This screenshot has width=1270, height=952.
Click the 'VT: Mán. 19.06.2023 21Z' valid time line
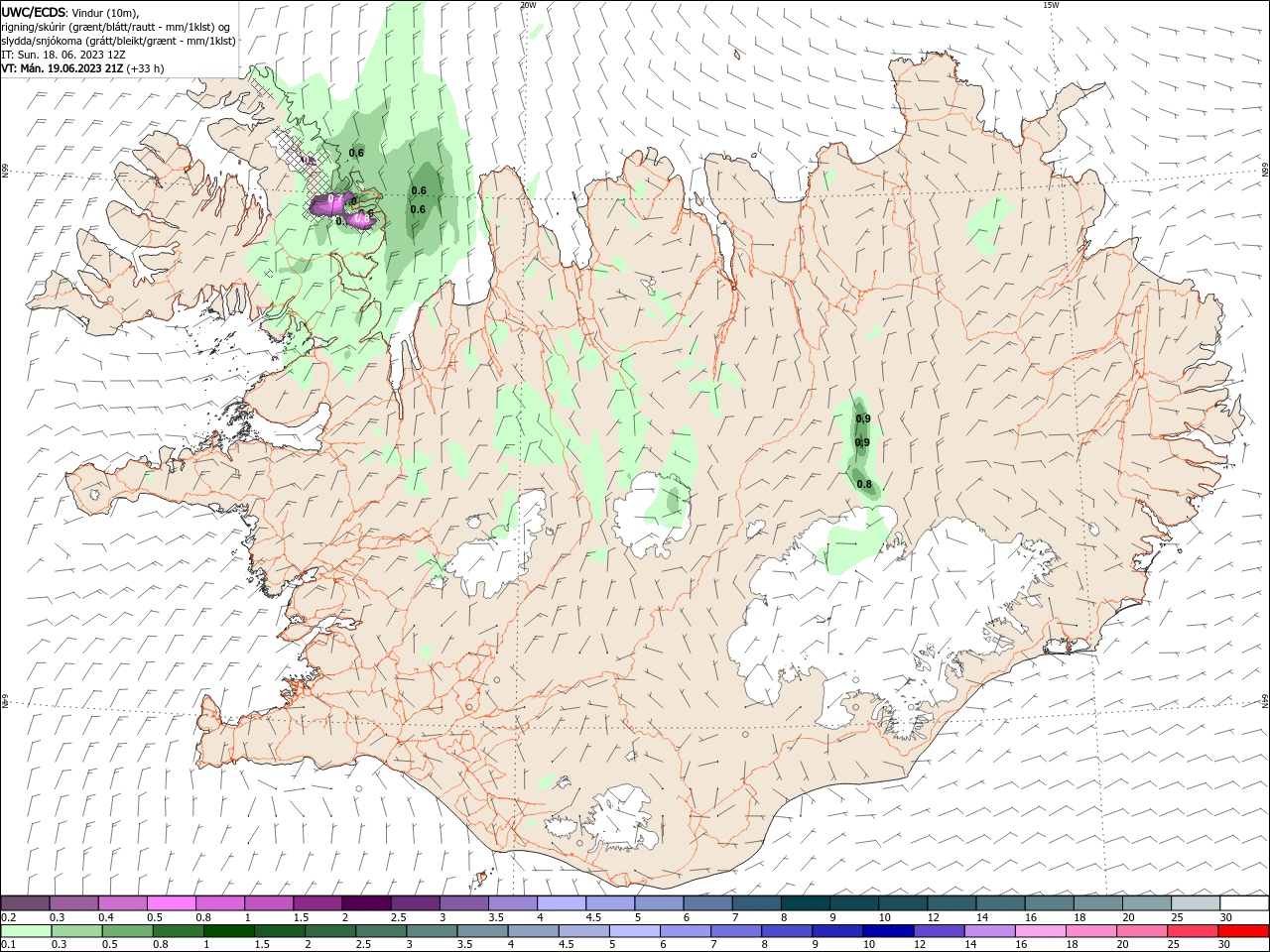pyautogui.click(x=62, y=68)
